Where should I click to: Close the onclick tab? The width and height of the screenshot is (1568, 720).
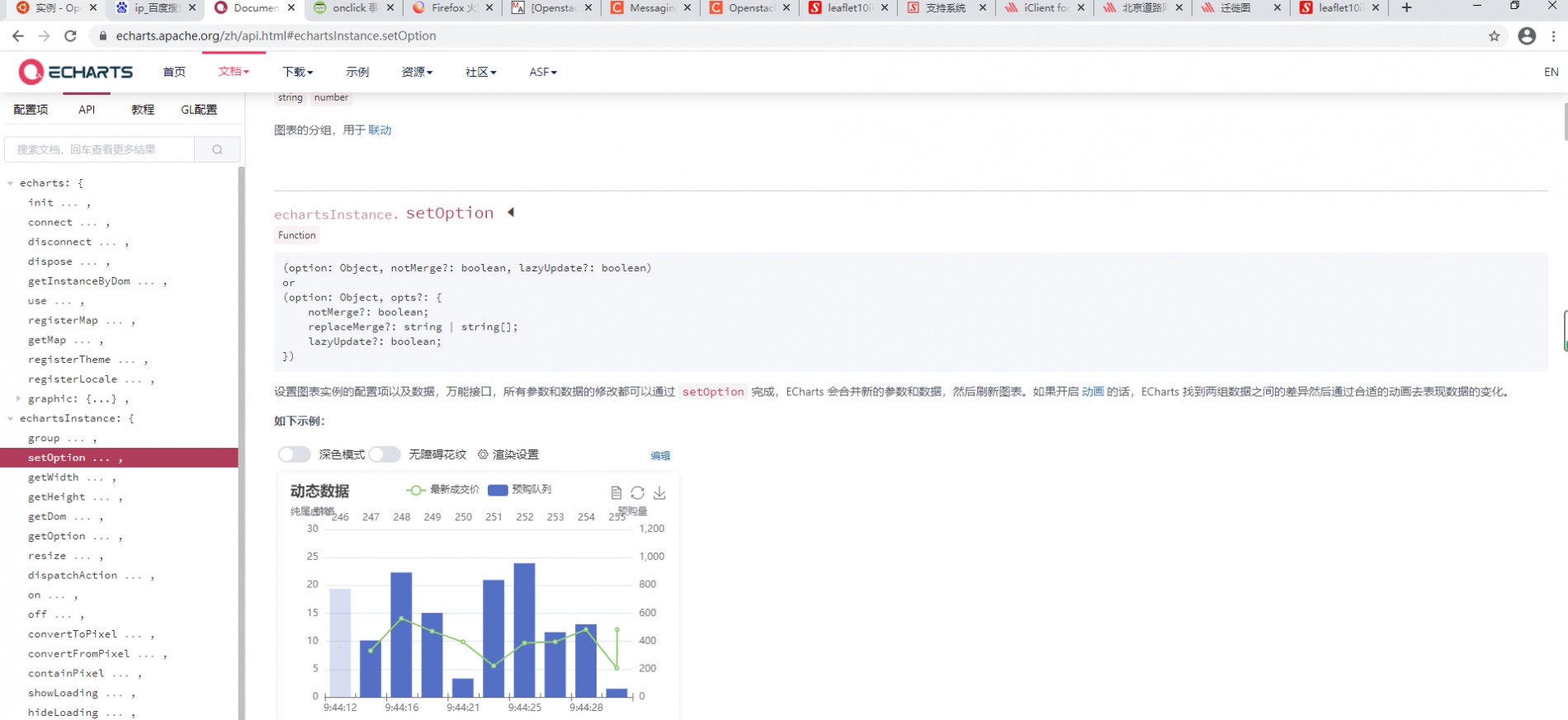[390, 7]
